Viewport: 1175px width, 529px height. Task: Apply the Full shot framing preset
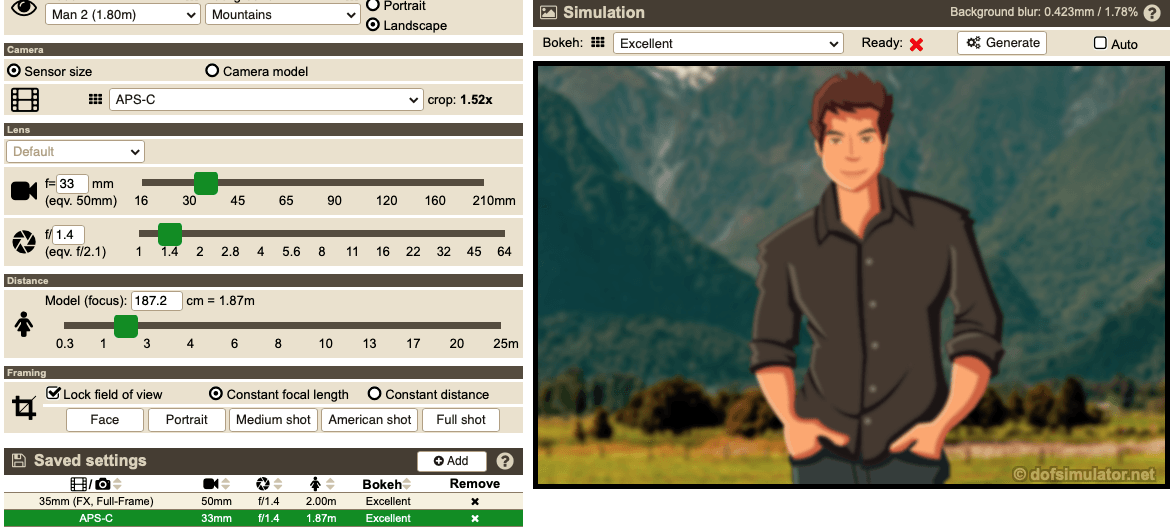click(x=461, y=420)
